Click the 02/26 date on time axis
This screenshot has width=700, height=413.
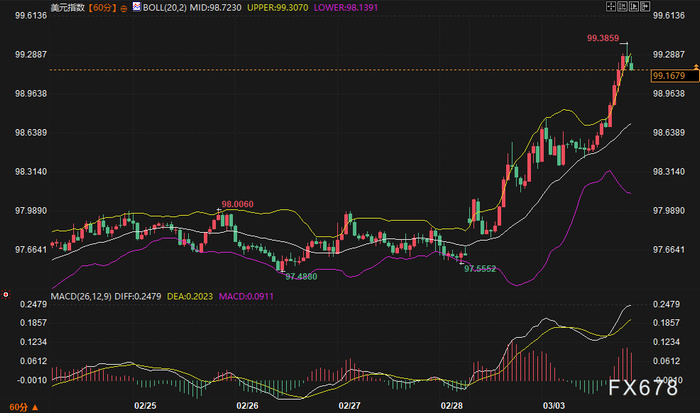(x=247, y=406)
